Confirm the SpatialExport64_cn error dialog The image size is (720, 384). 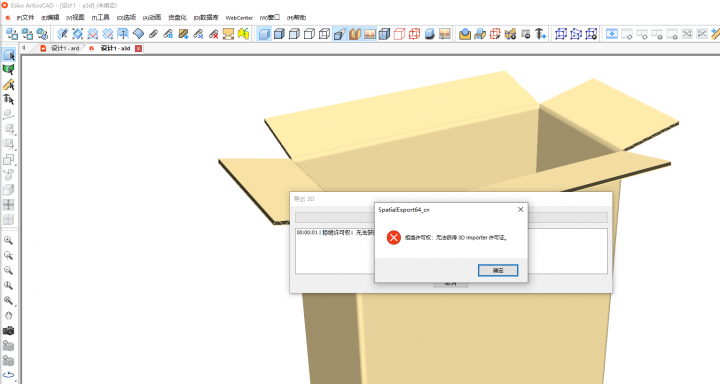(x=498, y=270)
